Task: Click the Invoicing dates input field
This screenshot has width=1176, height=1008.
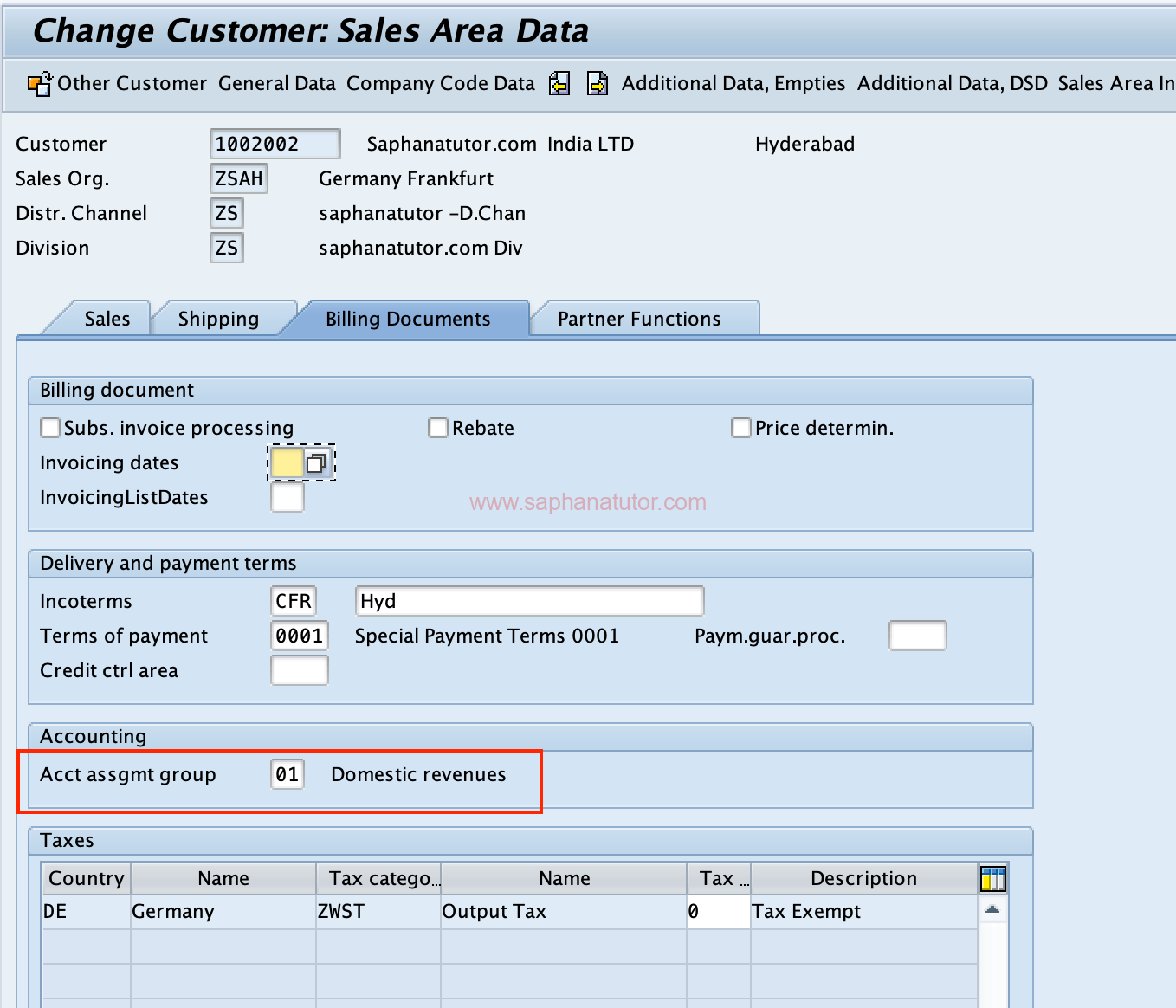Action: point(287,463)
